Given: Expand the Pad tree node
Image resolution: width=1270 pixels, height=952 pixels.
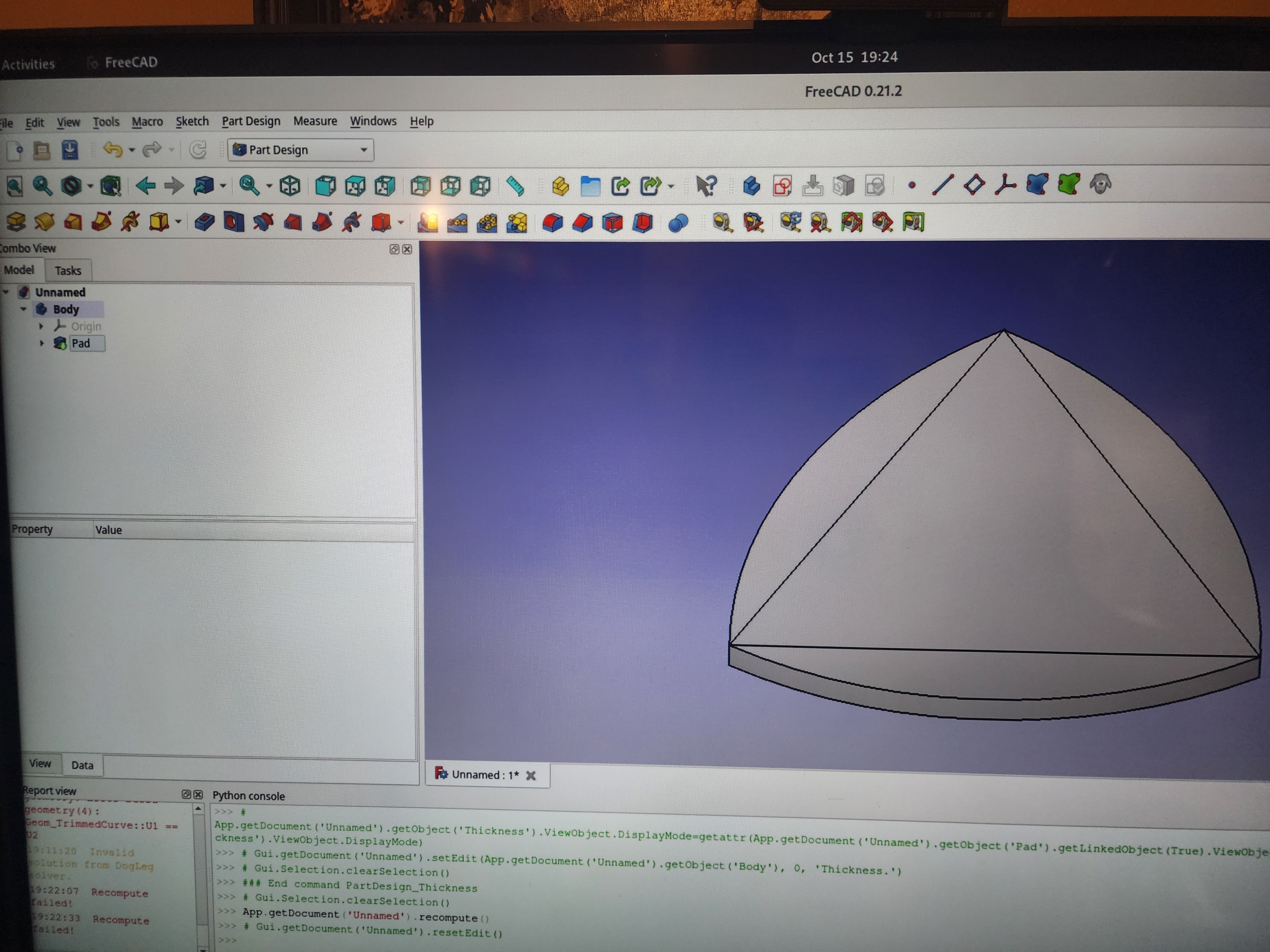Looking at the screenshot, I should [x=41, y=343].
